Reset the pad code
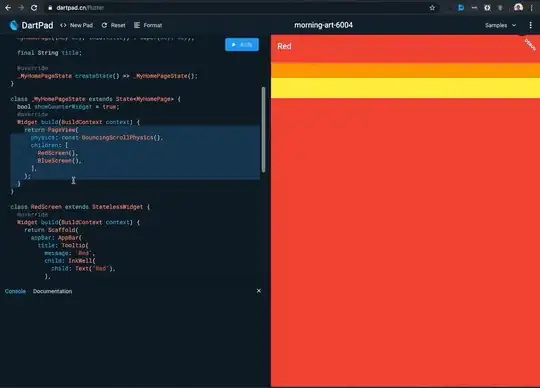Screen dimensions: 540x388 pyautogui.click(x=114, y=25)
